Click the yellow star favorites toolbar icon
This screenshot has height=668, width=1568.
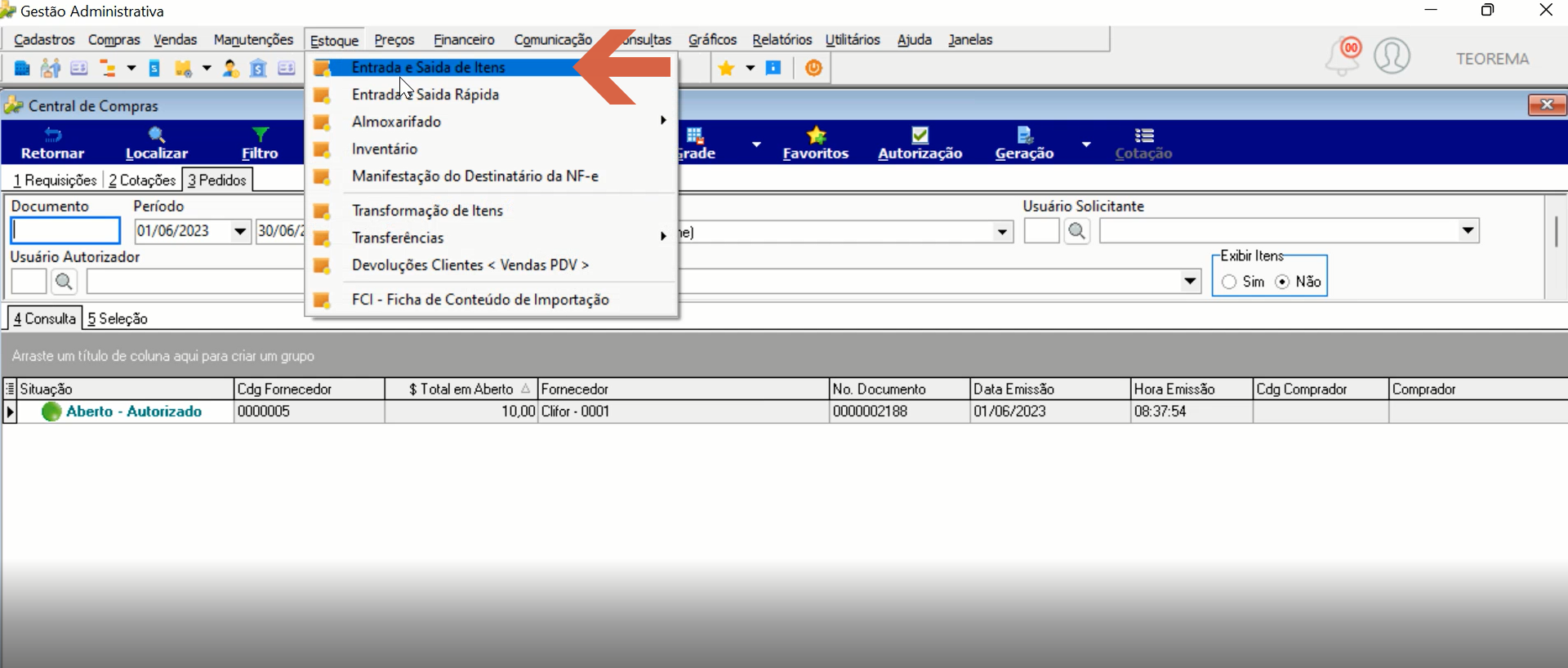tap(726, 69)
